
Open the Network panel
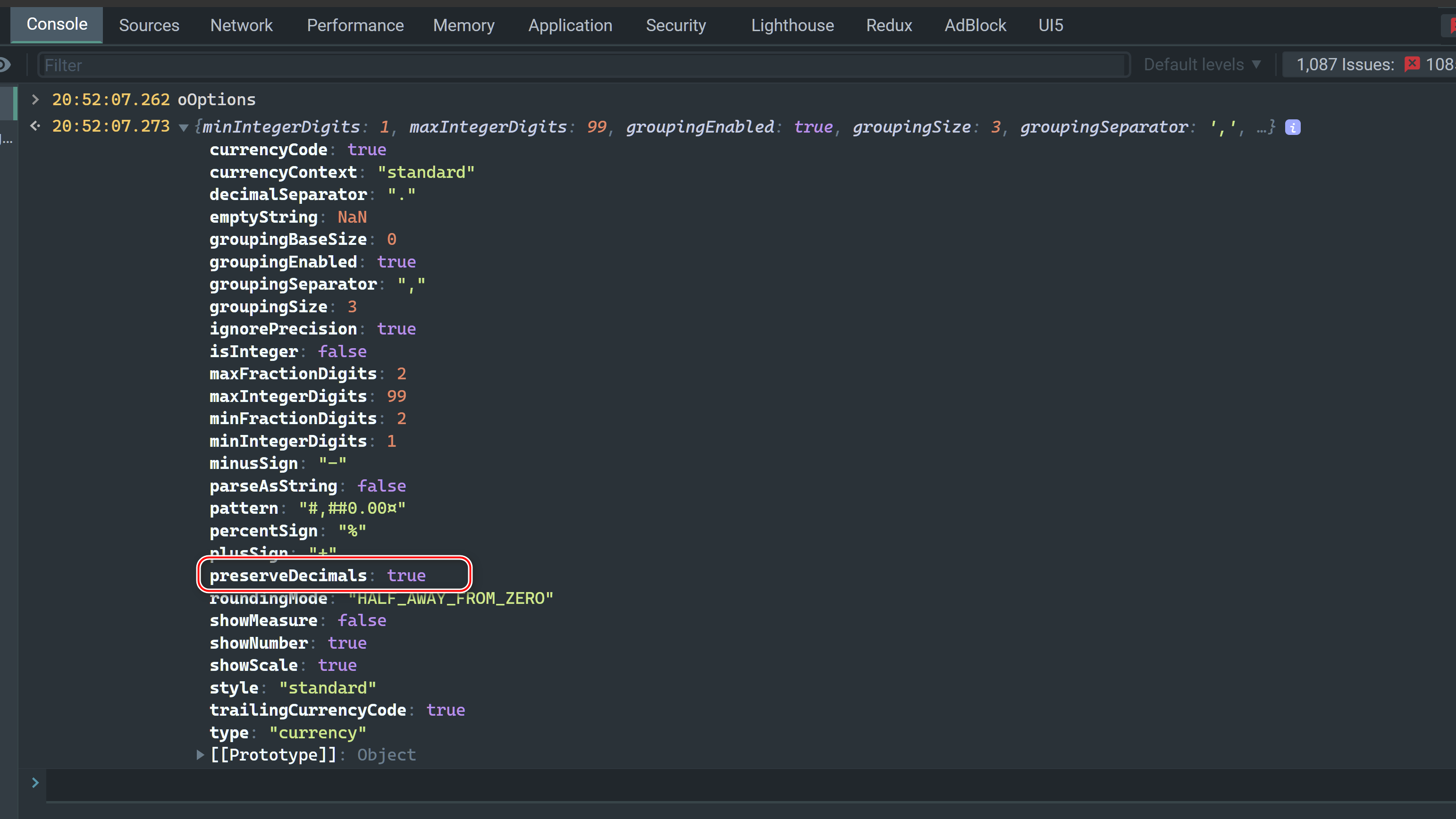240,24
